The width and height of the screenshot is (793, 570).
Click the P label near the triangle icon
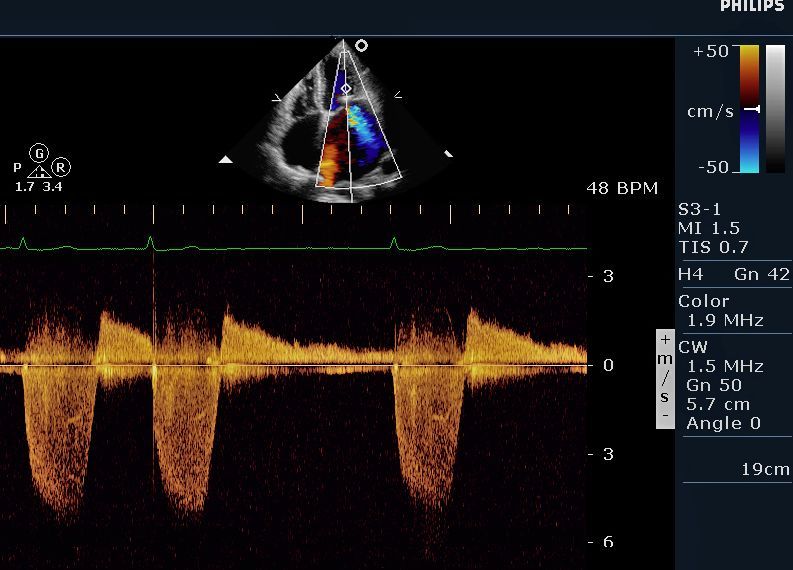pyautogui.click(x=17, y=167)
